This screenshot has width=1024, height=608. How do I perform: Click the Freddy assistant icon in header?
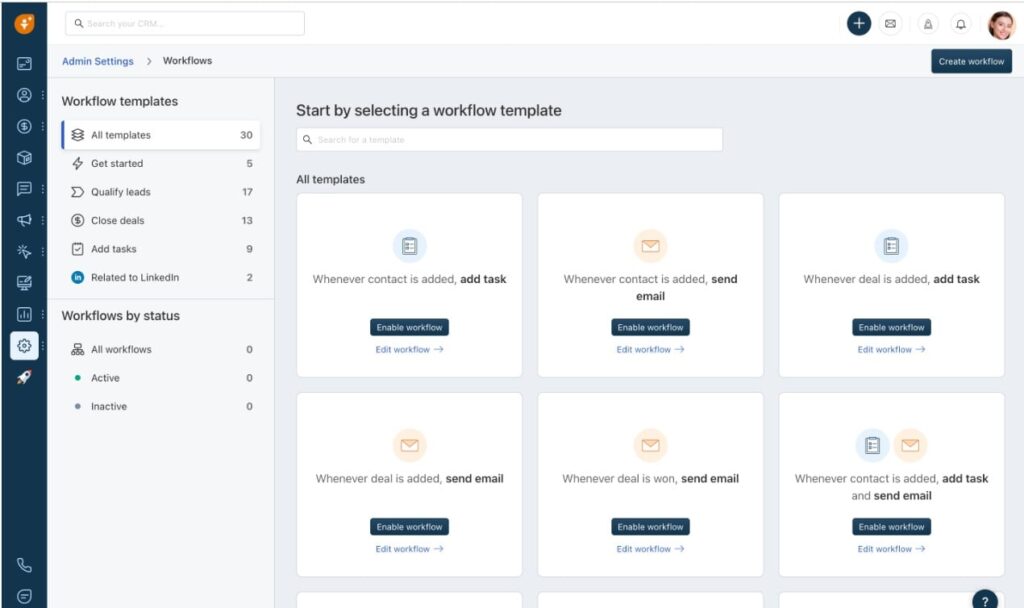coord(927,24)
